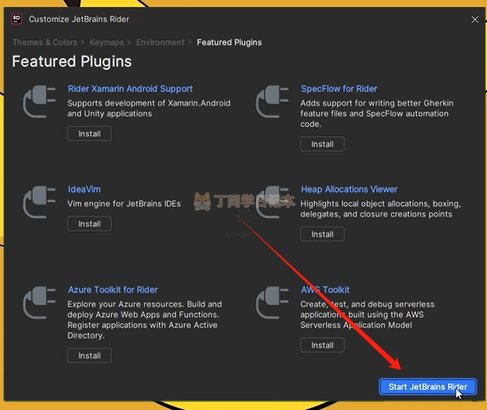The width and height of the screenshot is (487, 410).
Task: Click the AWS Toolkit plug icon
Action: point(272,303)
